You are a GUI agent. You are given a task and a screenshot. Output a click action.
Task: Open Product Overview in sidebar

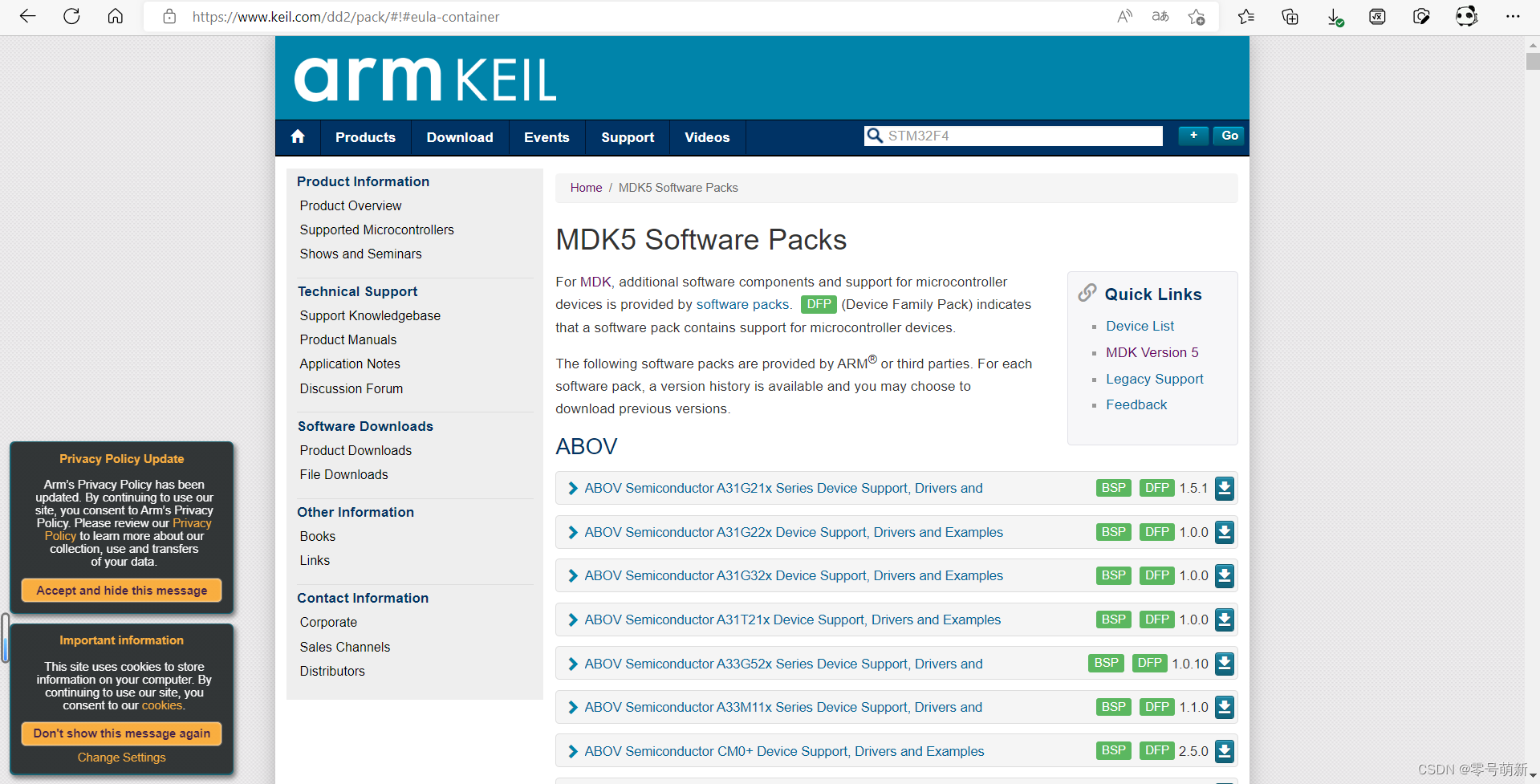350,205
